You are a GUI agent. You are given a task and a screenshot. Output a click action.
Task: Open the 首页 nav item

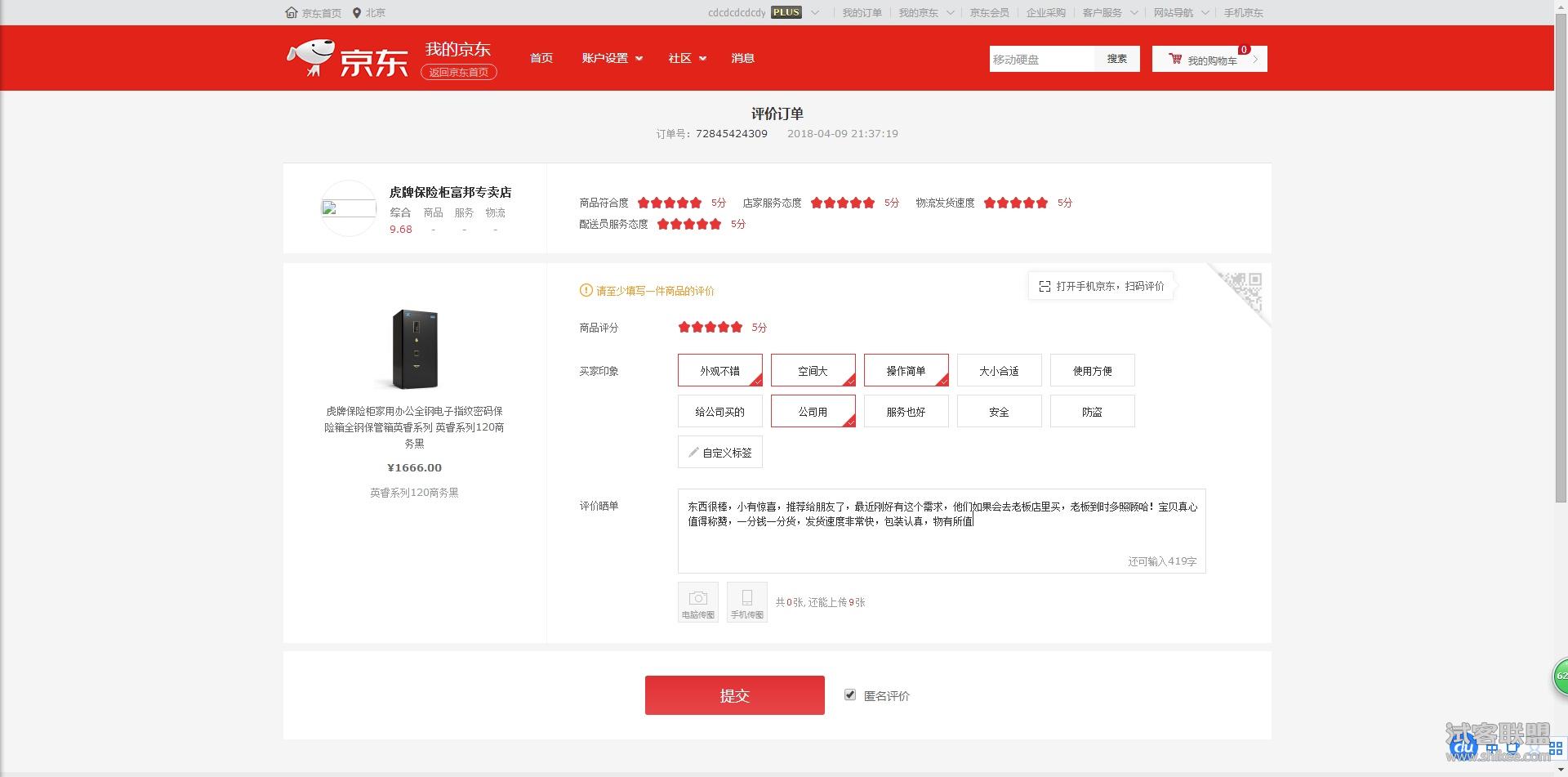[541, 58]
